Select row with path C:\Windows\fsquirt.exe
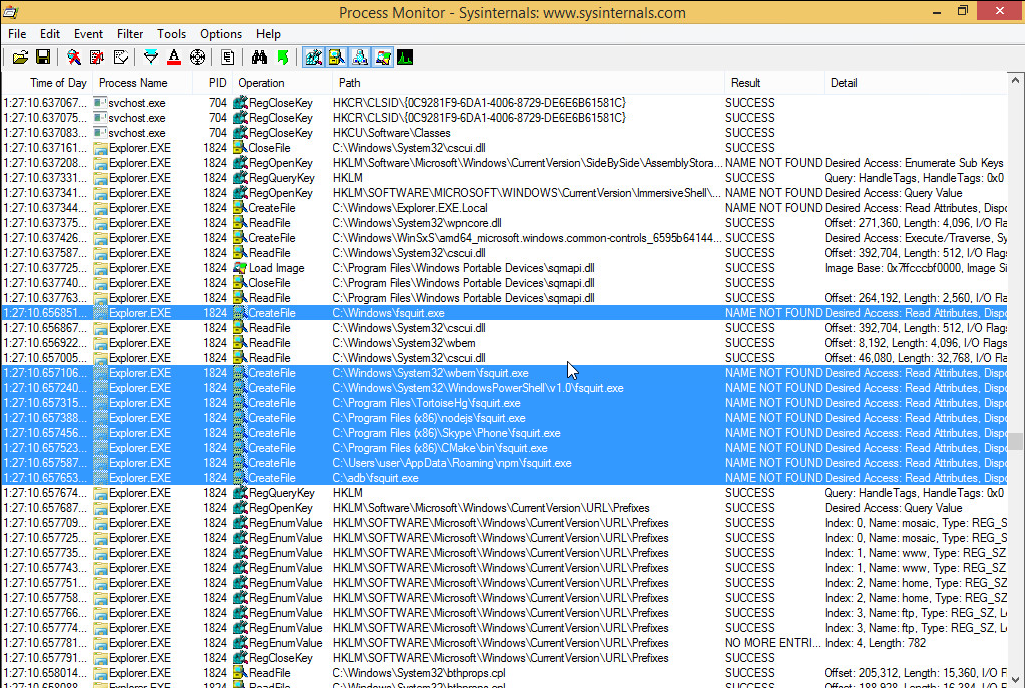Viewport: 1025px width, 688px height. (x=504, y=313)
